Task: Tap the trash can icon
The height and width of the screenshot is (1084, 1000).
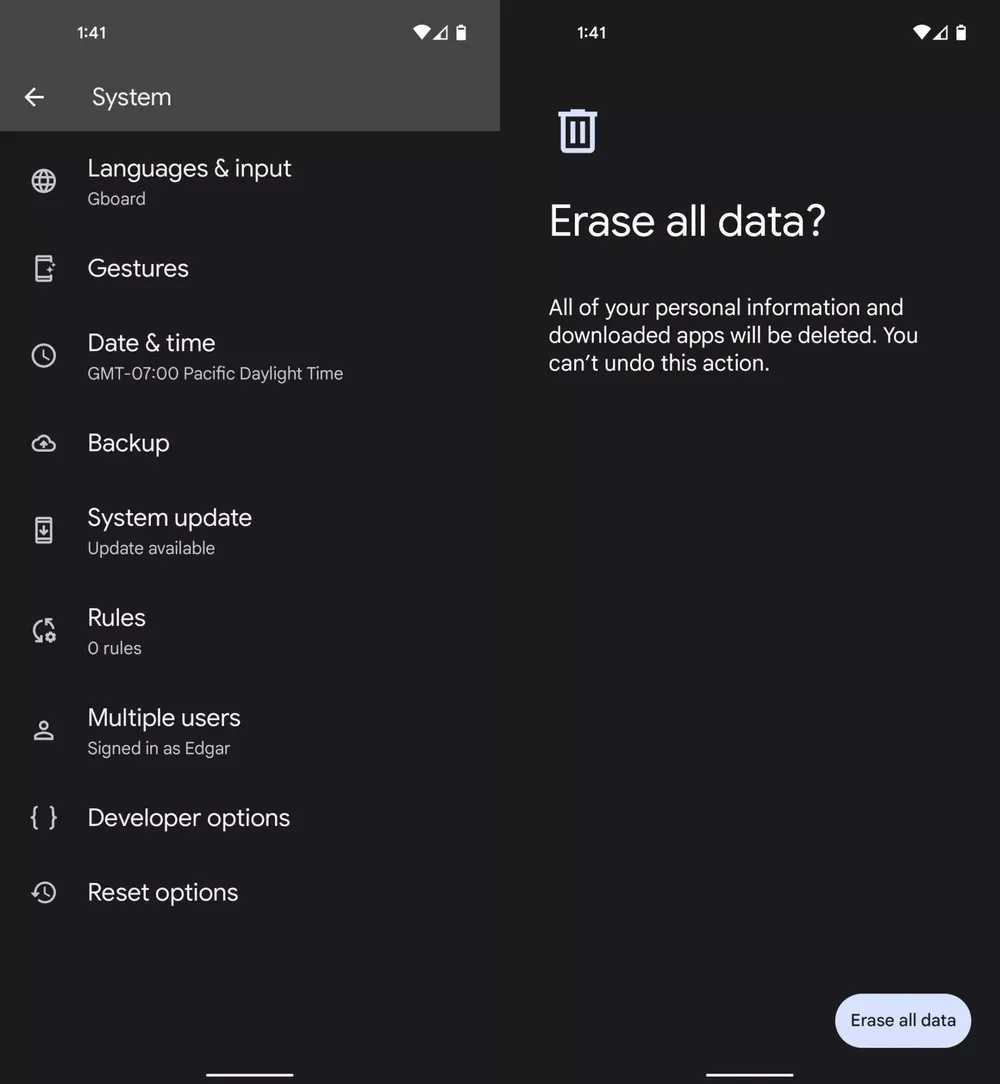Action: pyautogui.click(x=577, y=131)
